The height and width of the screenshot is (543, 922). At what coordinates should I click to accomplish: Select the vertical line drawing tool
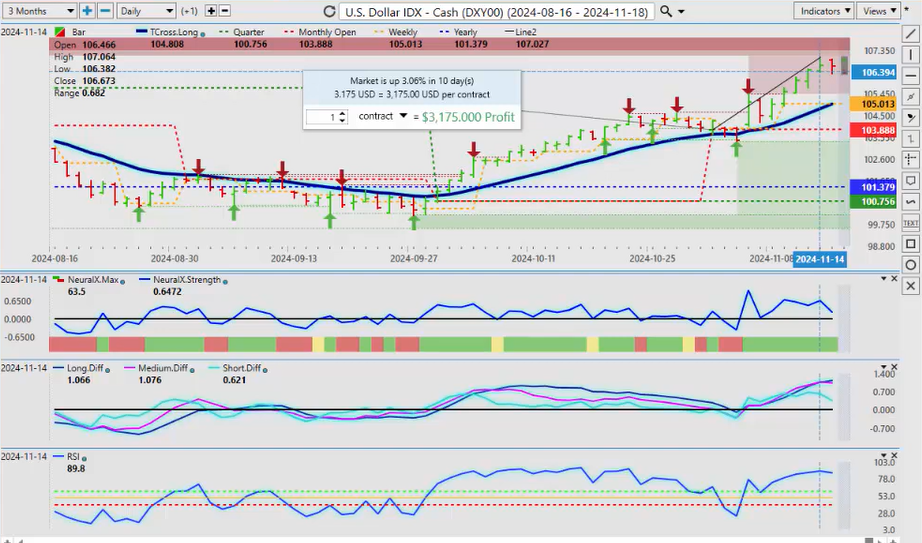coord(910,55)
